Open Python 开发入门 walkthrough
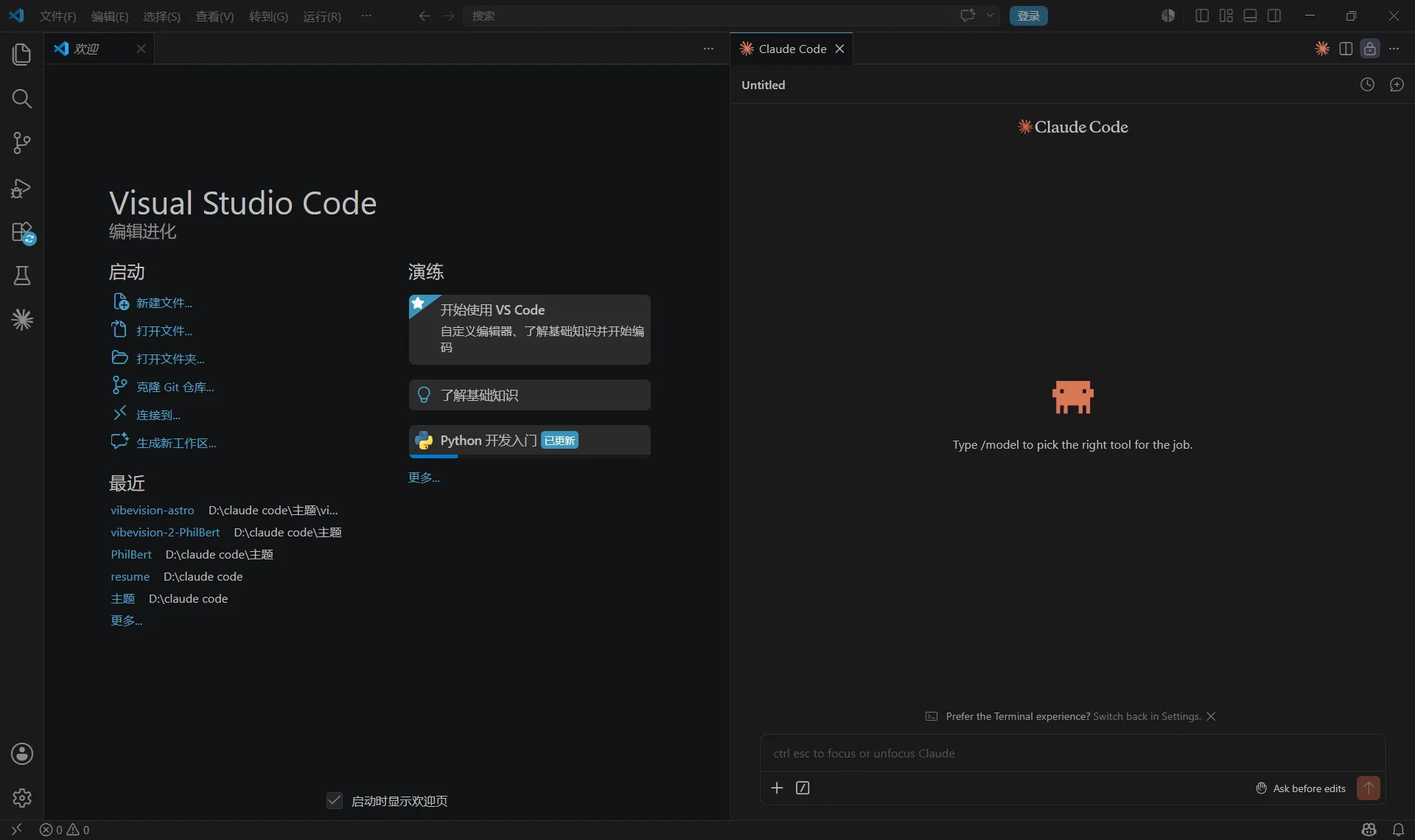The height and width of the screenshot is (840, 1415). pos(529,441)
